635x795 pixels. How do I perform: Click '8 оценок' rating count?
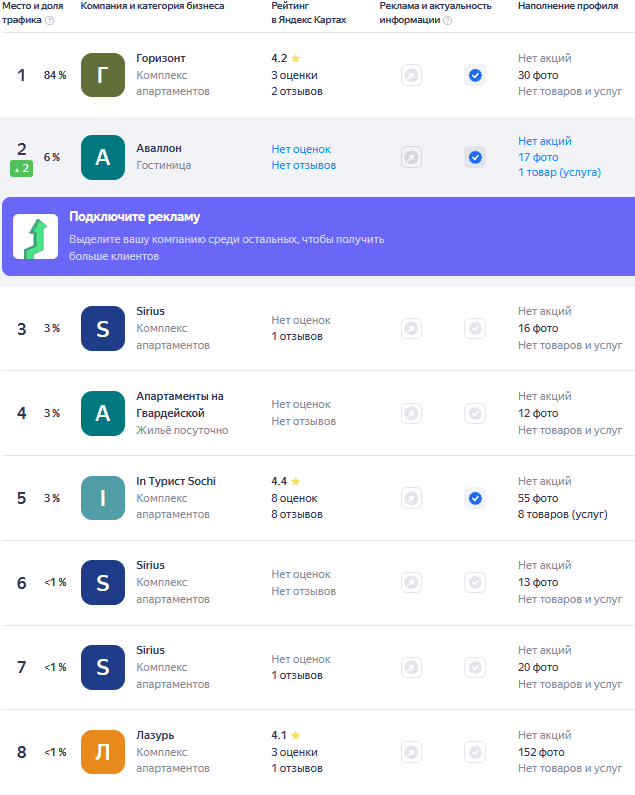(x=294, y=498)
